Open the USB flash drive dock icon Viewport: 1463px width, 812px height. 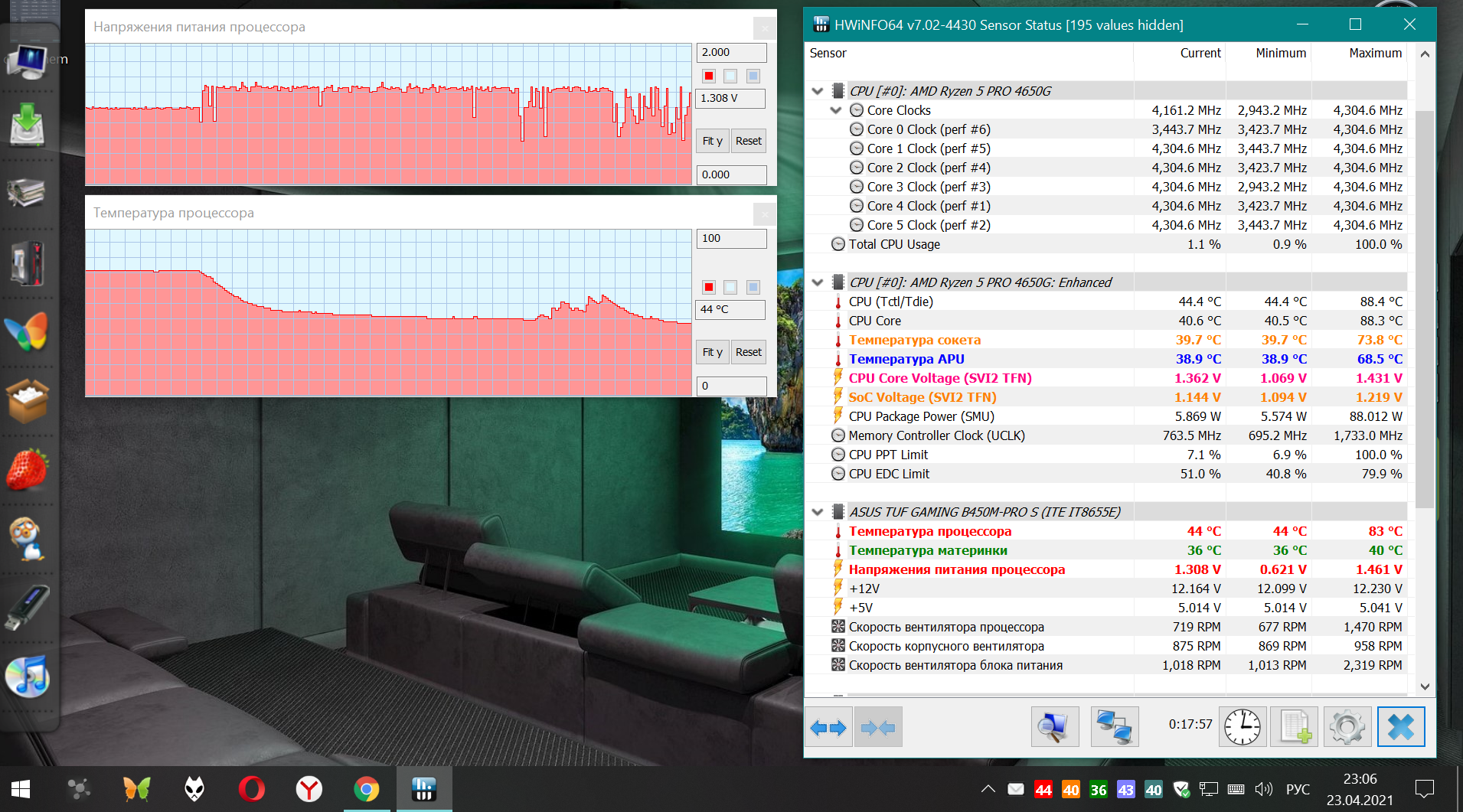coord(28,608)
